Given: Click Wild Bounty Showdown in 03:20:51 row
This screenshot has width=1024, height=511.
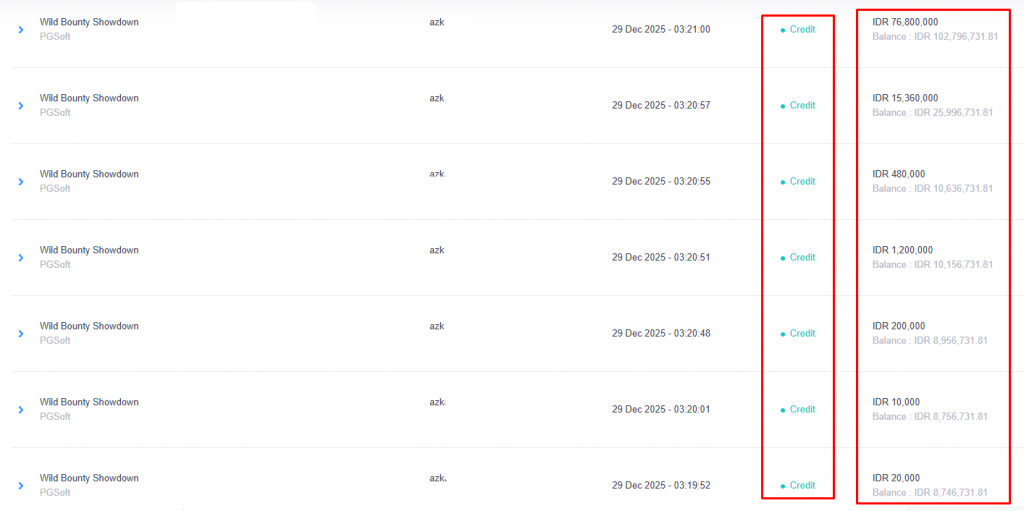Looking at the screenshot, I should pyautogui.click(x=89, y=250).
